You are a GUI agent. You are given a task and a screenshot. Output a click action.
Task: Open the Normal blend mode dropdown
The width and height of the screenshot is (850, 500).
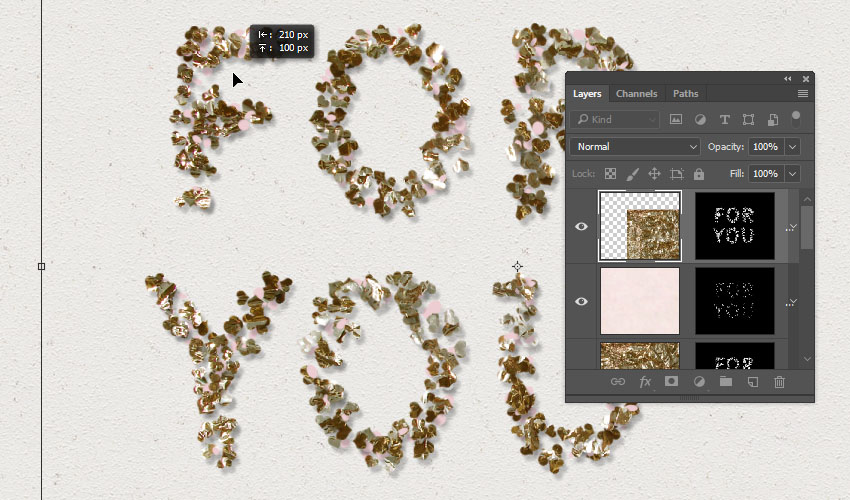pos(635,146)
